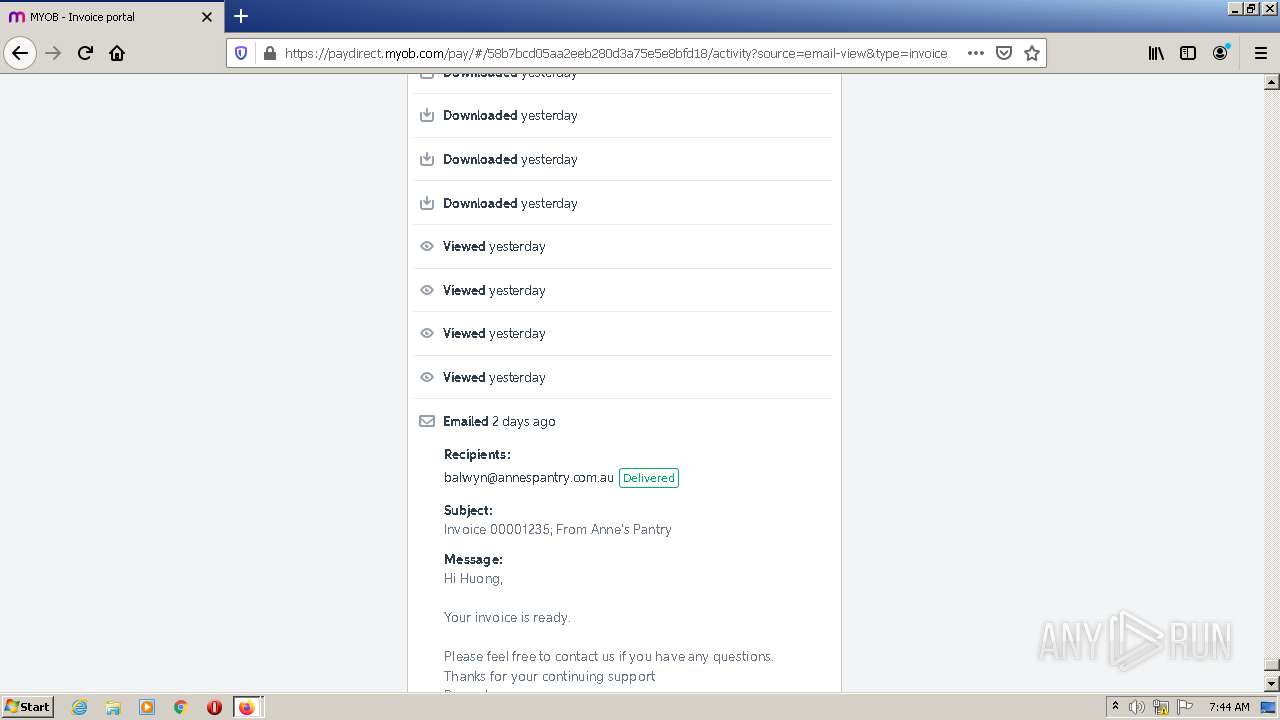Open media player from taskbar
Viewport: 1280px width, 720px height.
[147, 707]
